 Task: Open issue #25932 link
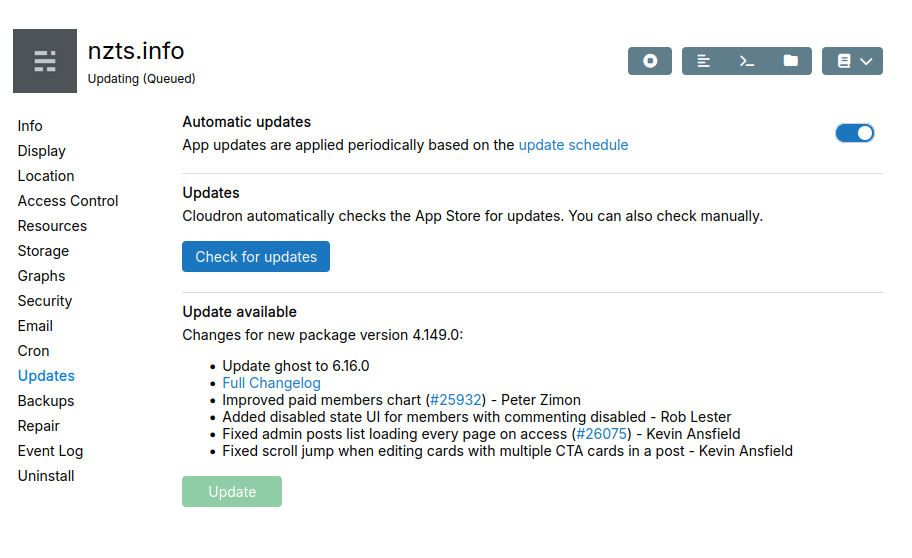[x=455, y=400]
